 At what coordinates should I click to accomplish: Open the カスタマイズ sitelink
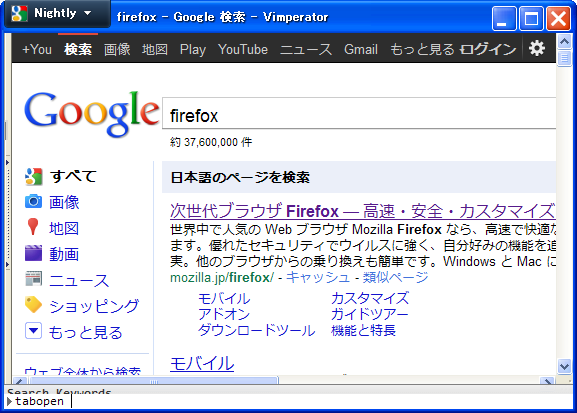click(370, 298)
